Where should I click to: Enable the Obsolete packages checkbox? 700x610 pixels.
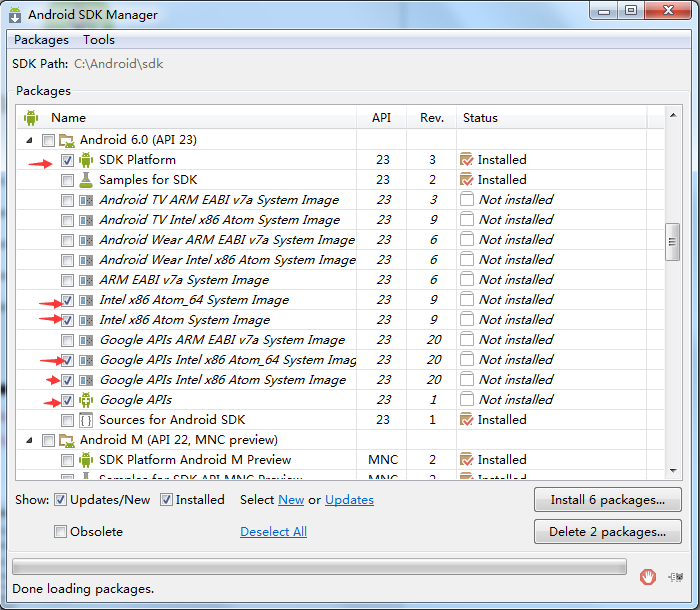pos(60,531)
